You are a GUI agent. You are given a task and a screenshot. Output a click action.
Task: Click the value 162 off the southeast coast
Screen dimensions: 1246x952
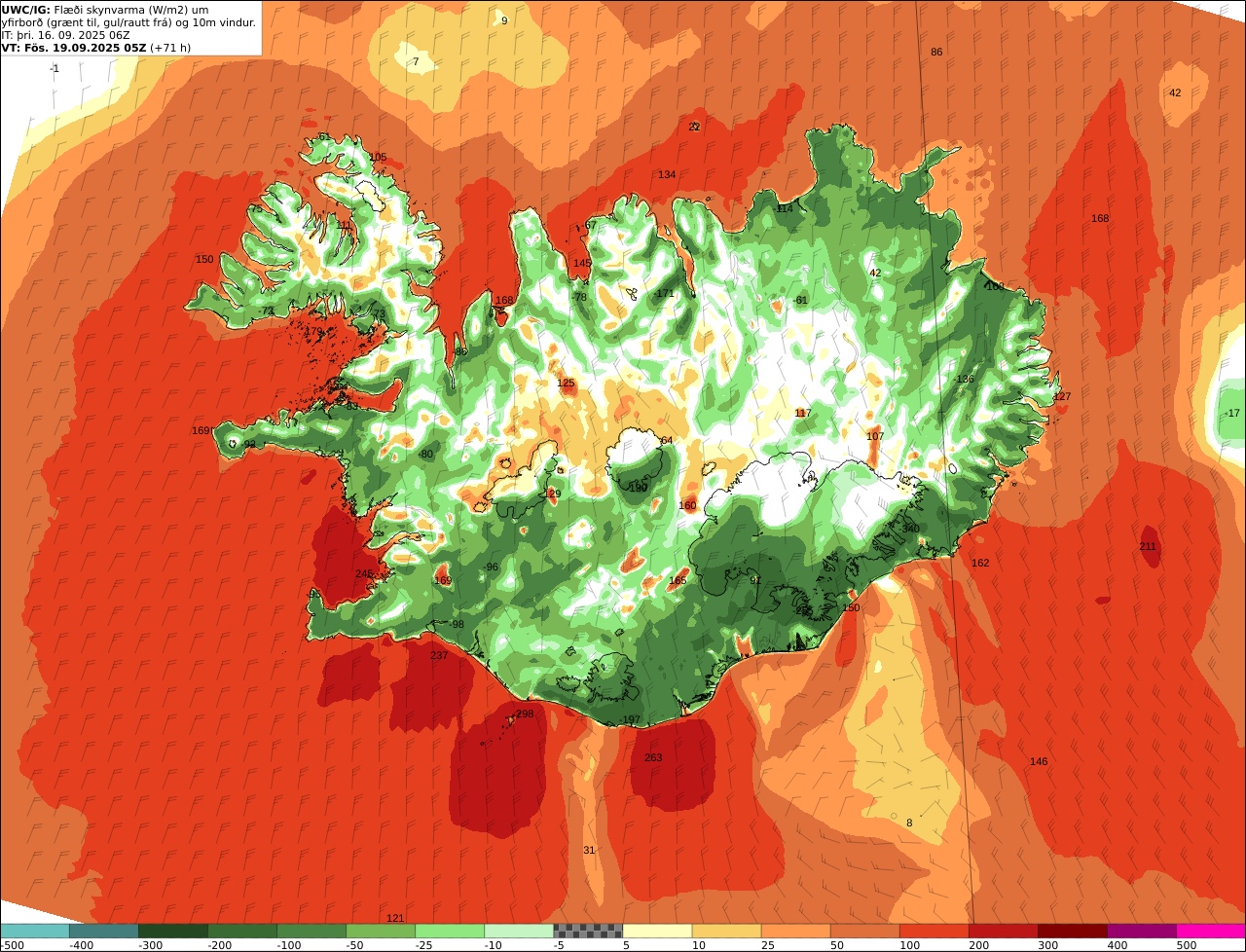click(x=980, y=564)
